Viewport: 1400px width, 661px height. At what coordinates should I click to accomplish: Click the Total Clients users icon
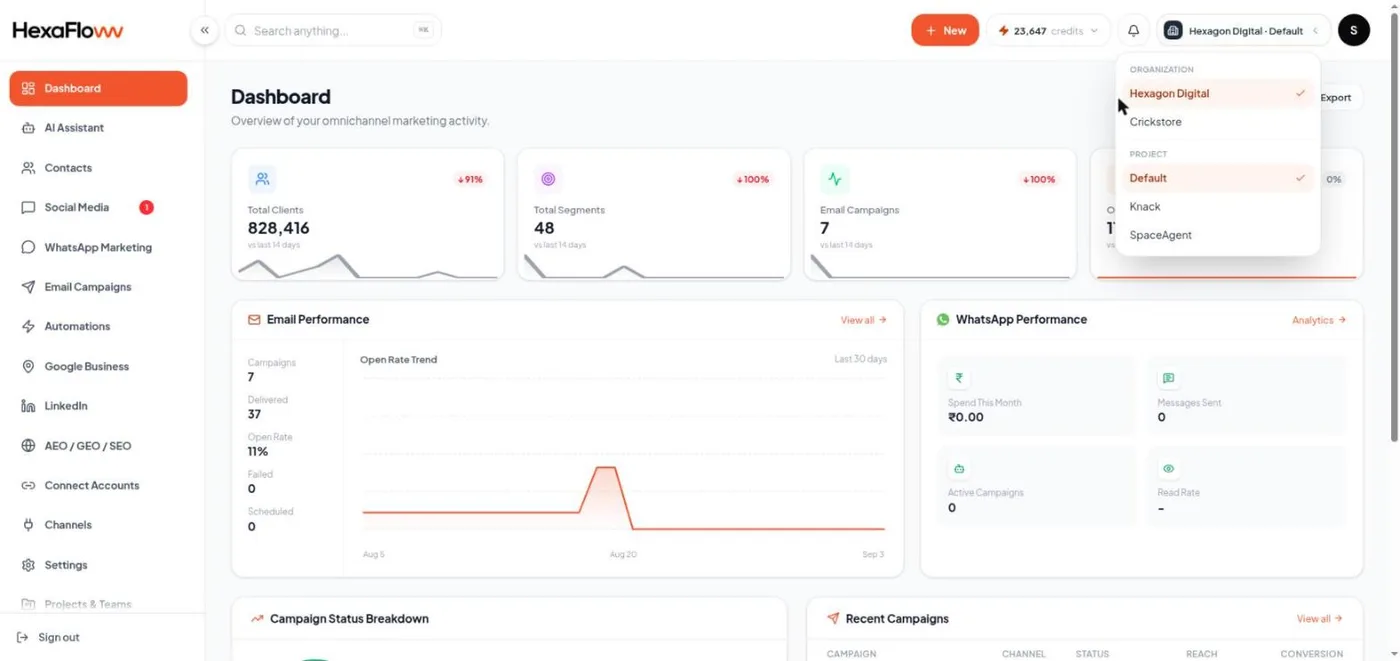tap(262, 179)
